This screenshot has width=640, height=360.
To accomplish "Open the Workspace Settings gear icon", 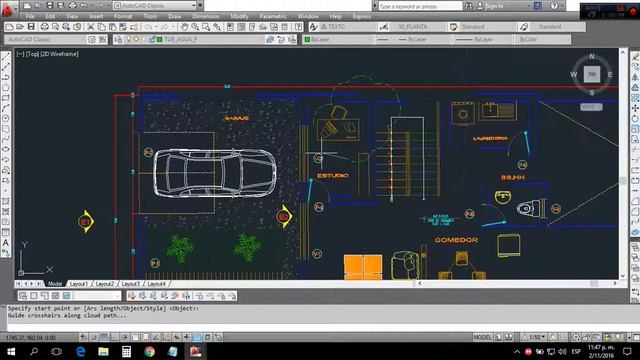I will pyautogui.click(x=92, y=39).
